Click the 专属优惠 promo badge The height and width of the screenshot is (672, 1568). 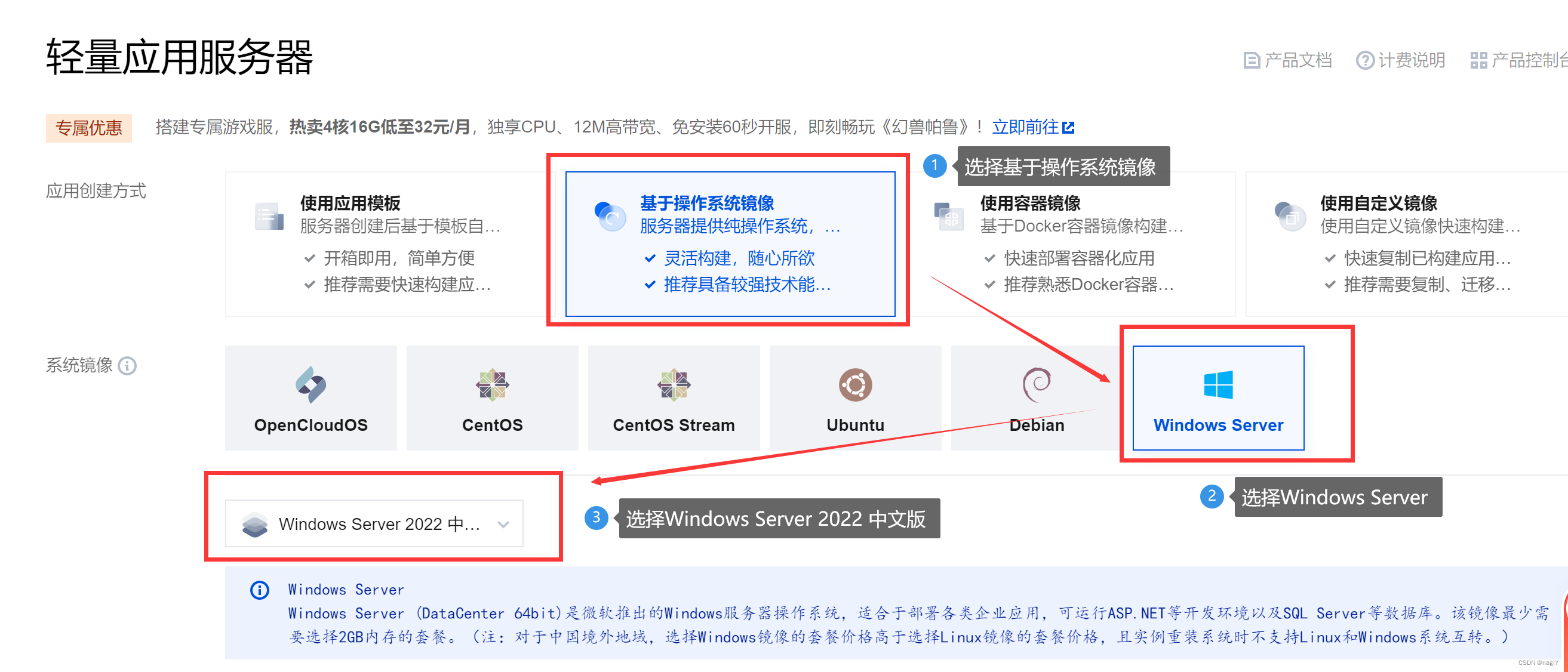pos(89,128)
